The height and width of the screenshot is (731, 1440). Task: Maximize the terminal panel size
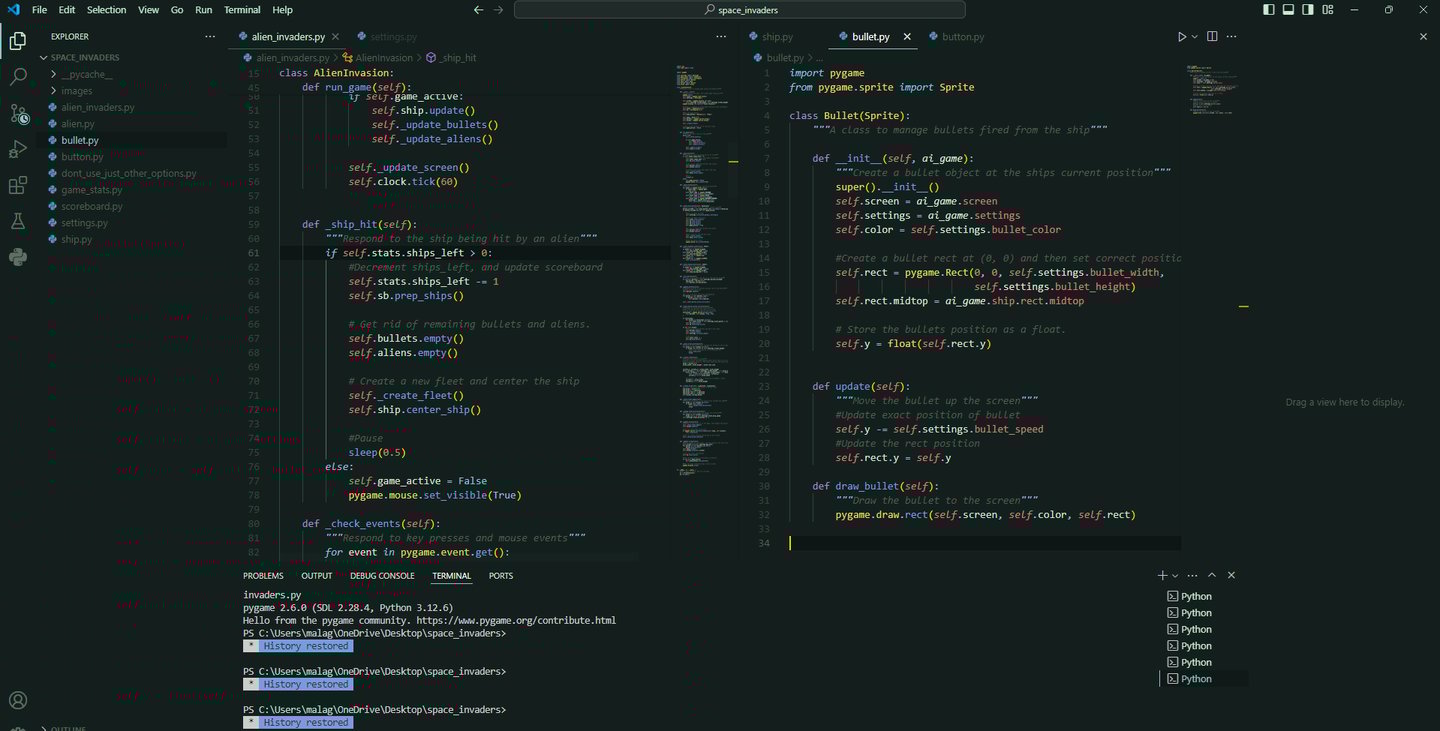[x=1212, y=576]
